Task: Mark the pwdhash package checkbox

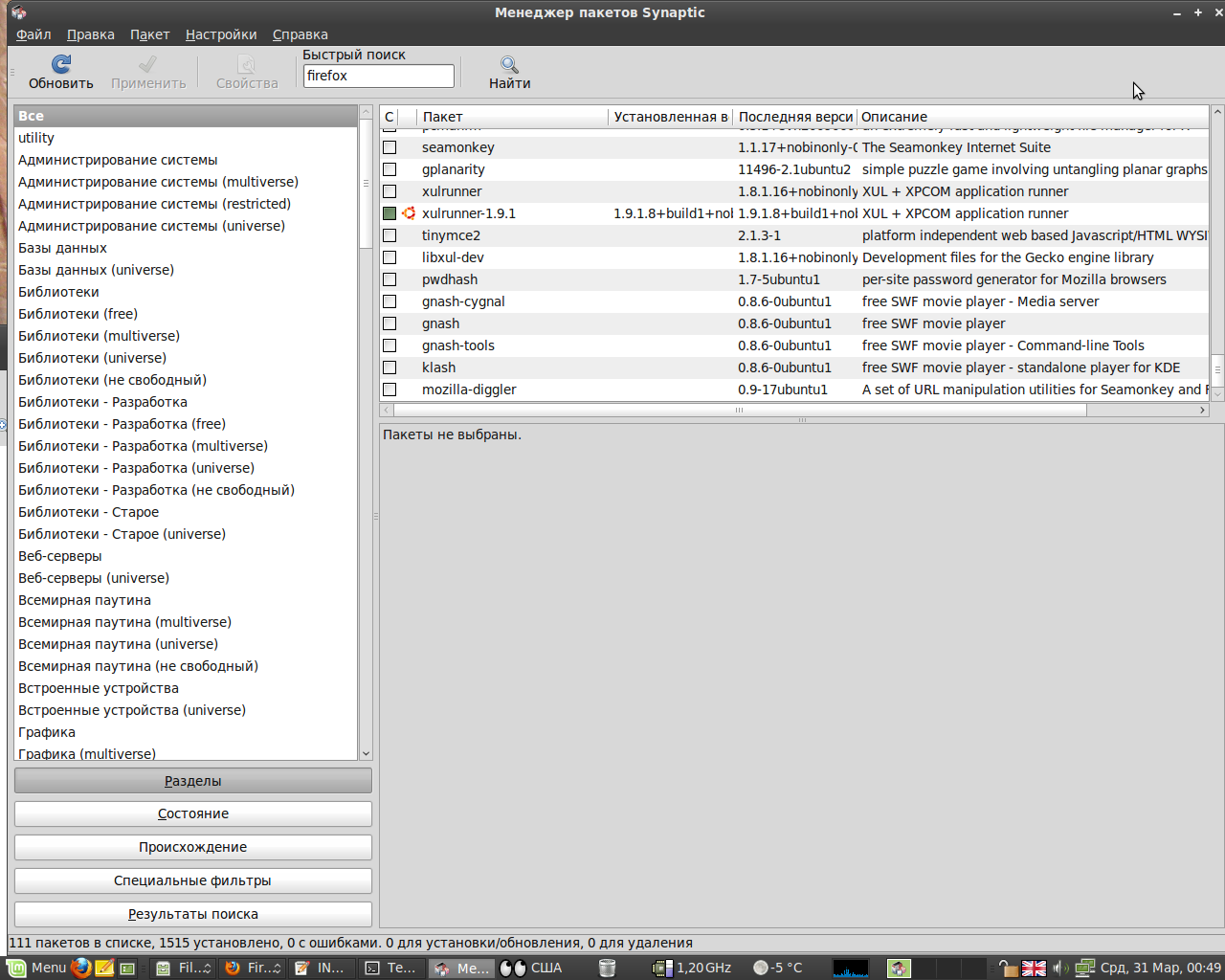Action: [x=390, y=279]
